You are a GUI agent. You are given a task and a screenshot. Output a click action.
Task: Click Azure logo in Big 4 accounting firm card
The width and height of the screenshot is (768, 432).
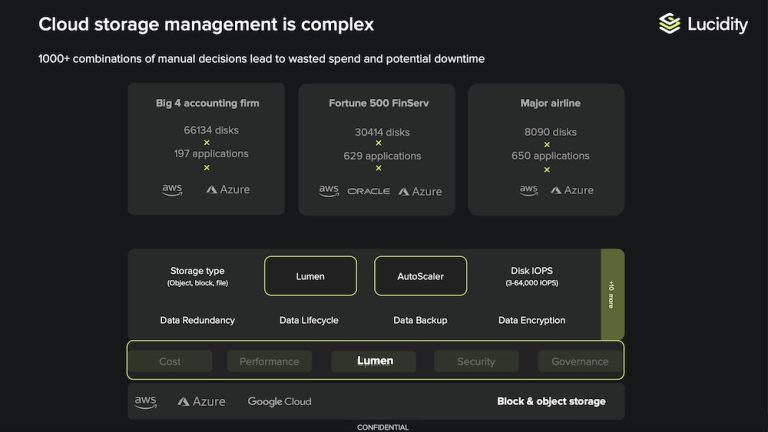click(x=228, y=190)
